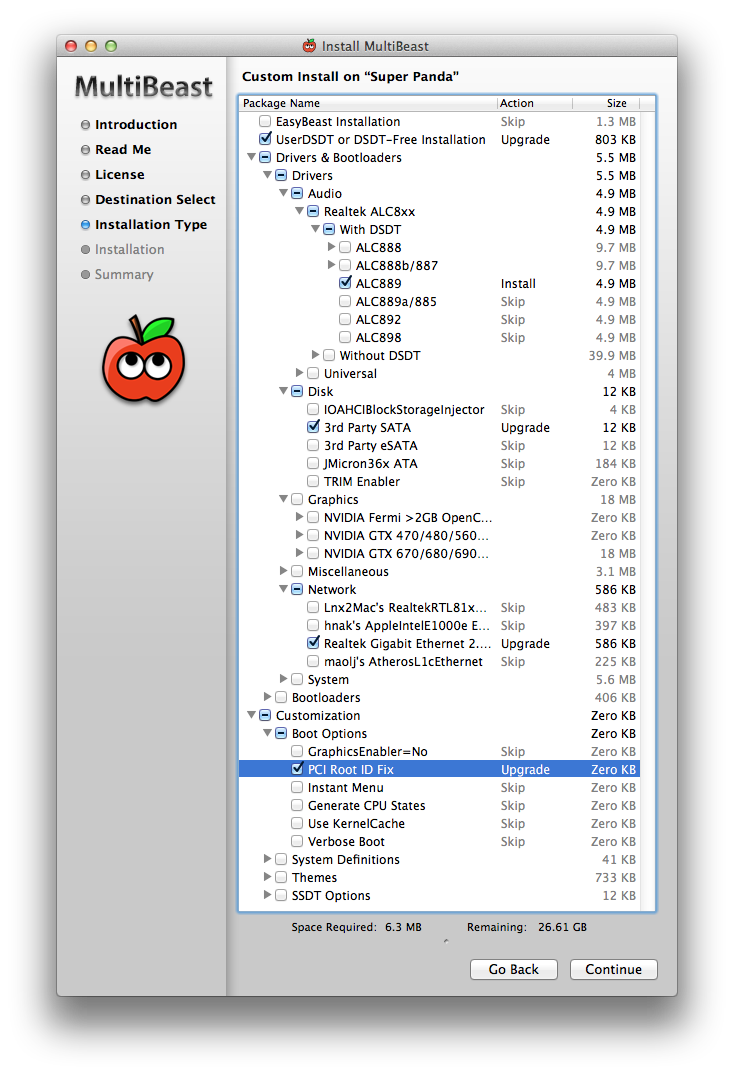Select the JMicron36x ATA row text
Viewport: 734px width, 1075px height.
(x=371, y=463)
